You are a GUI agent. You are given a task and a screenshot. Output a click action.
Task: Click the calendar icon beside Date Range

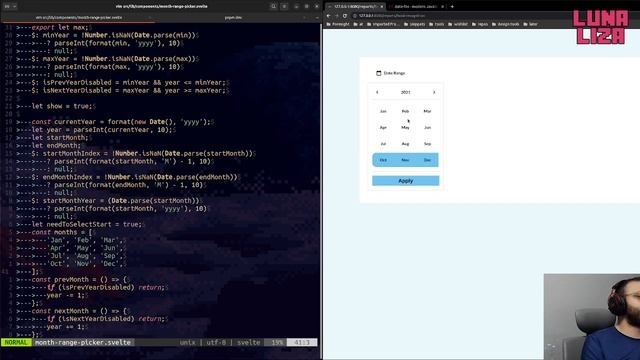[x=378, y=73]
